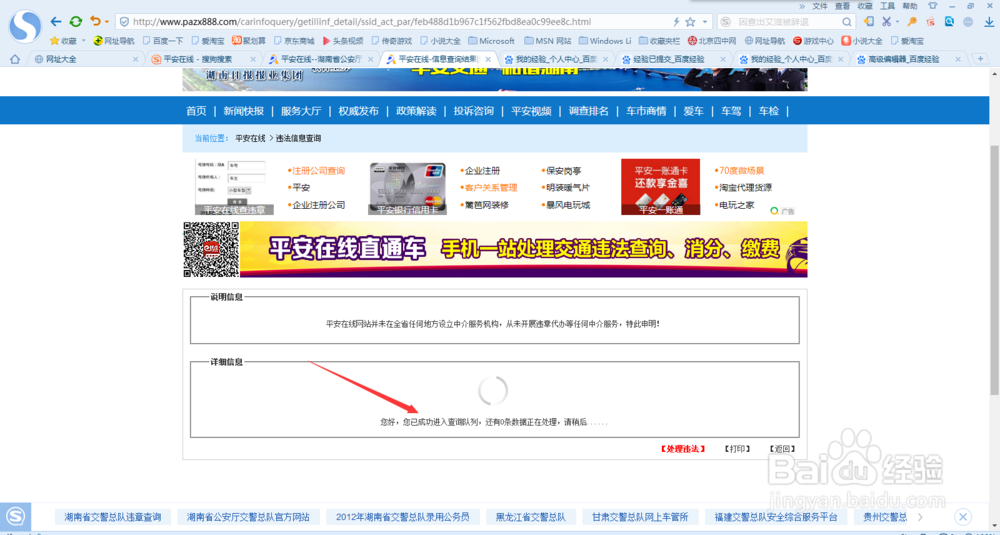This screenshot has width=1000, height=535.
Task: Click the 【打印】 link
Action: pyautogui.click(x=737, y=449)
